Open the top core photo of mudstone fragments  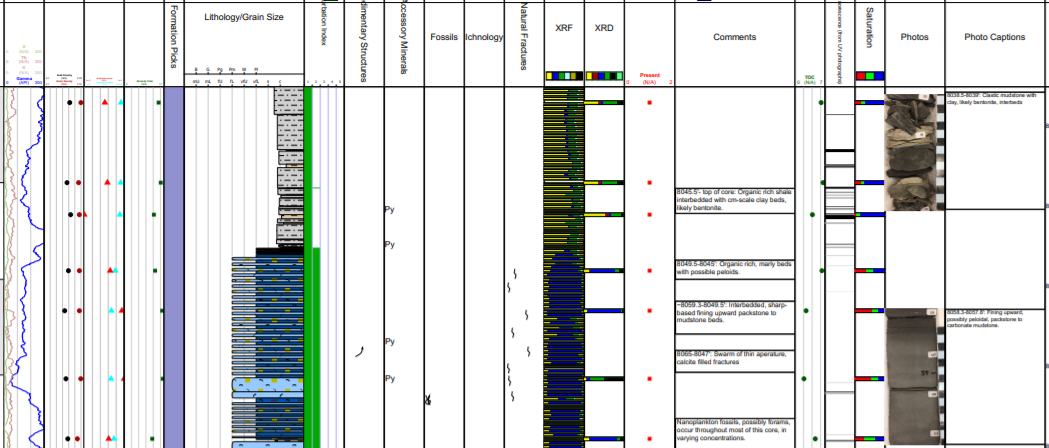click(x=914, y=150)
